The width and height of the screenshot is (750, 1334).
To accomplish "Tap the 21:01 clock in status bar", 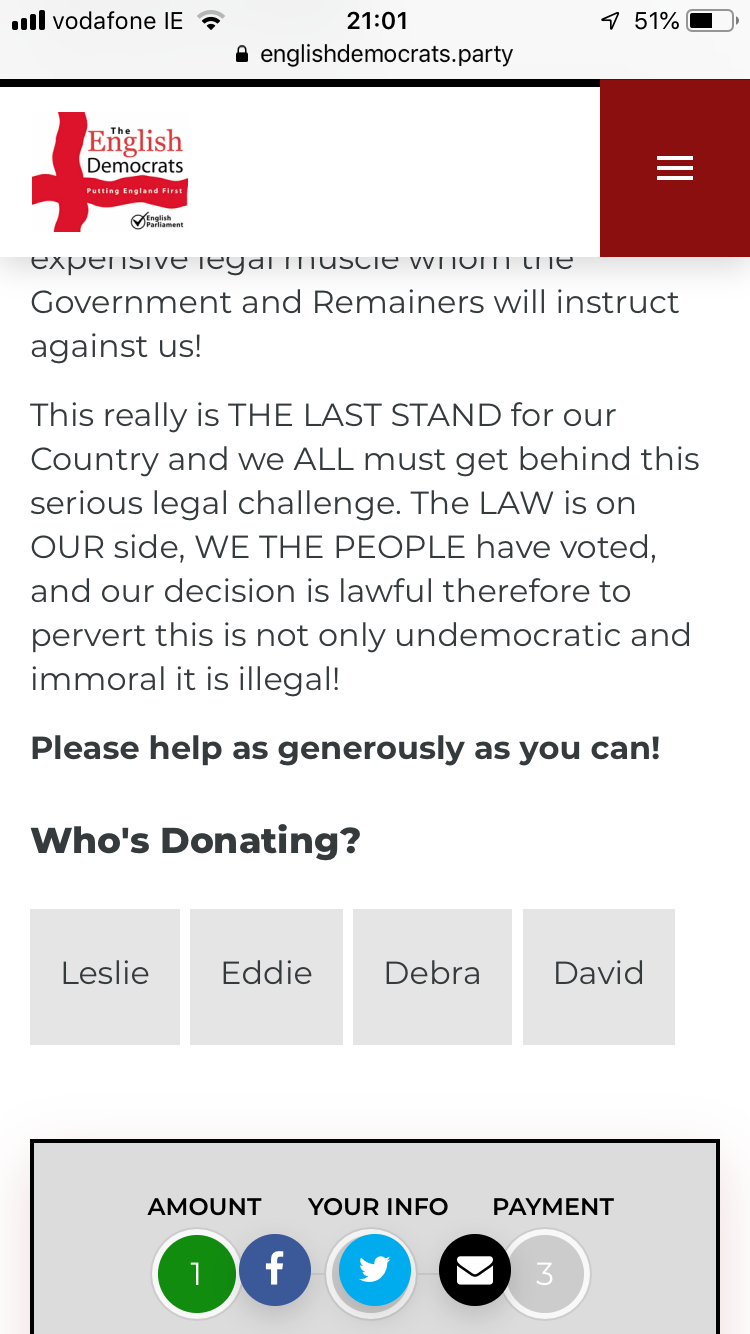I will coord(376,21).
